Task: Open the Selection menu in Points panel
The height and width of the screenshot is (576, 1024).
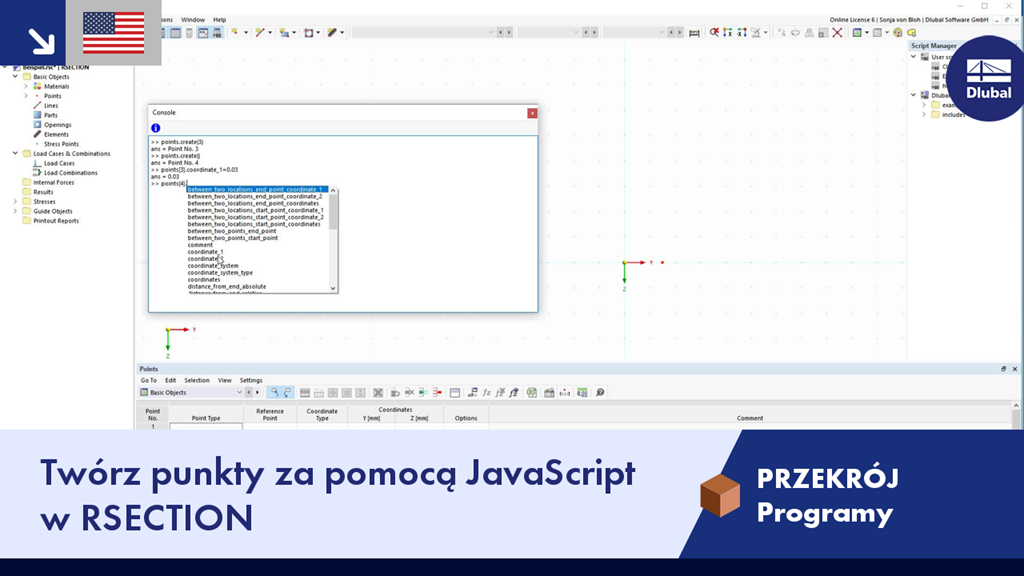Action: [197, 380]
